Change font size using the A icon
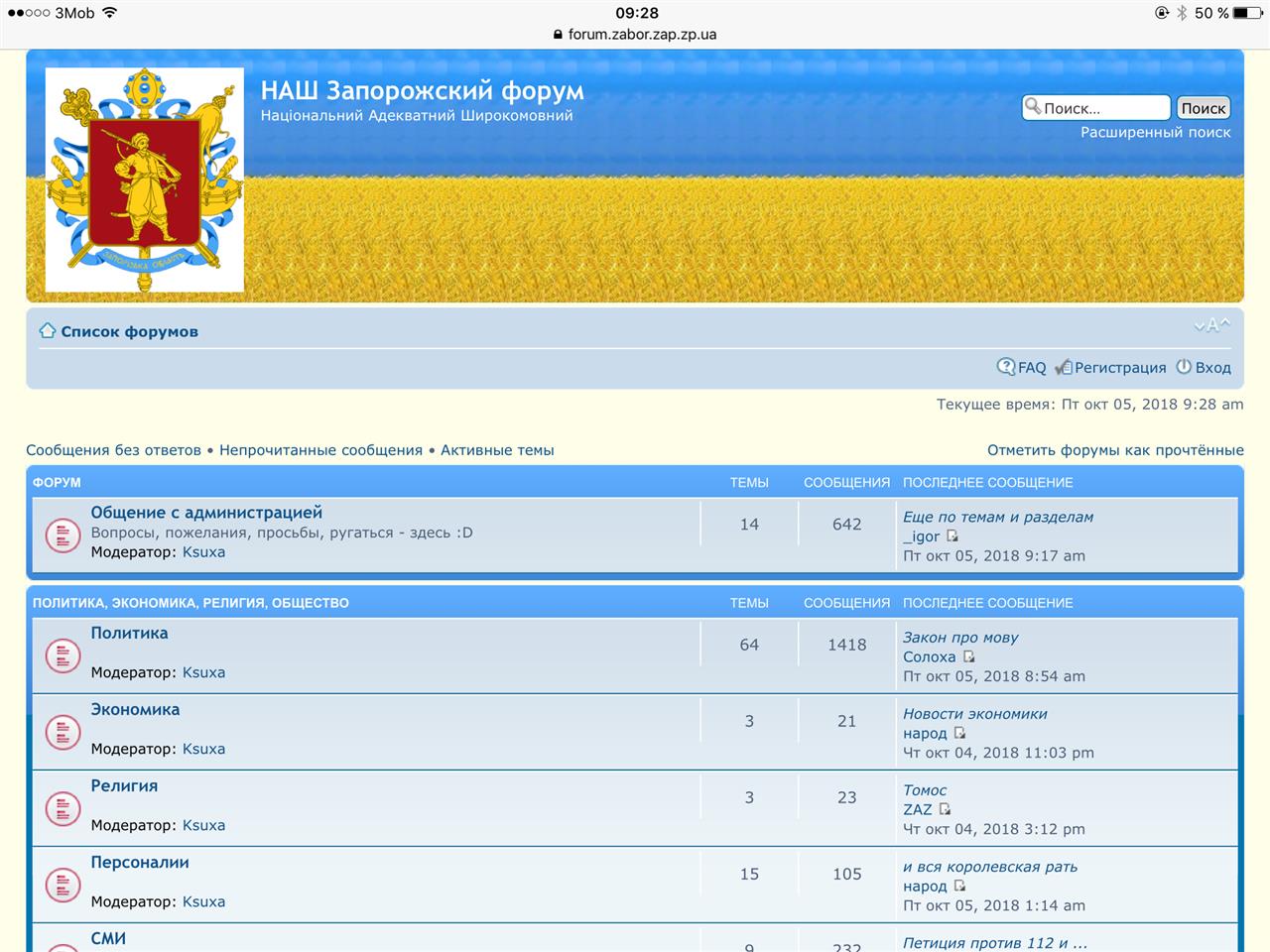The image size is (1270, 952). coord(1211,325)
